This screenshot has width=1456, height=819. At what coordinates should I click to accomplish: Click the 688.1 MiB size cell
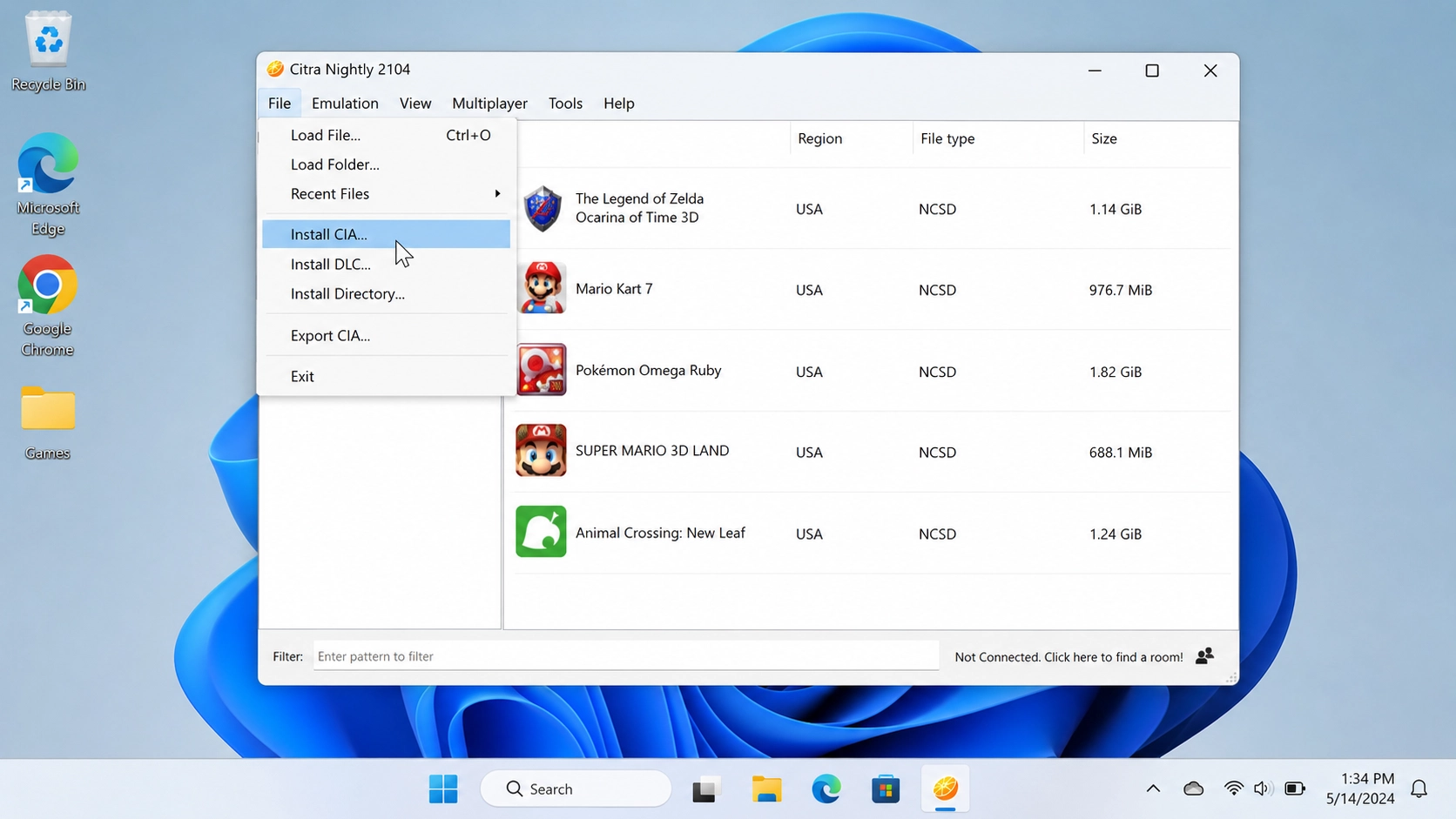coord(1121,453)
